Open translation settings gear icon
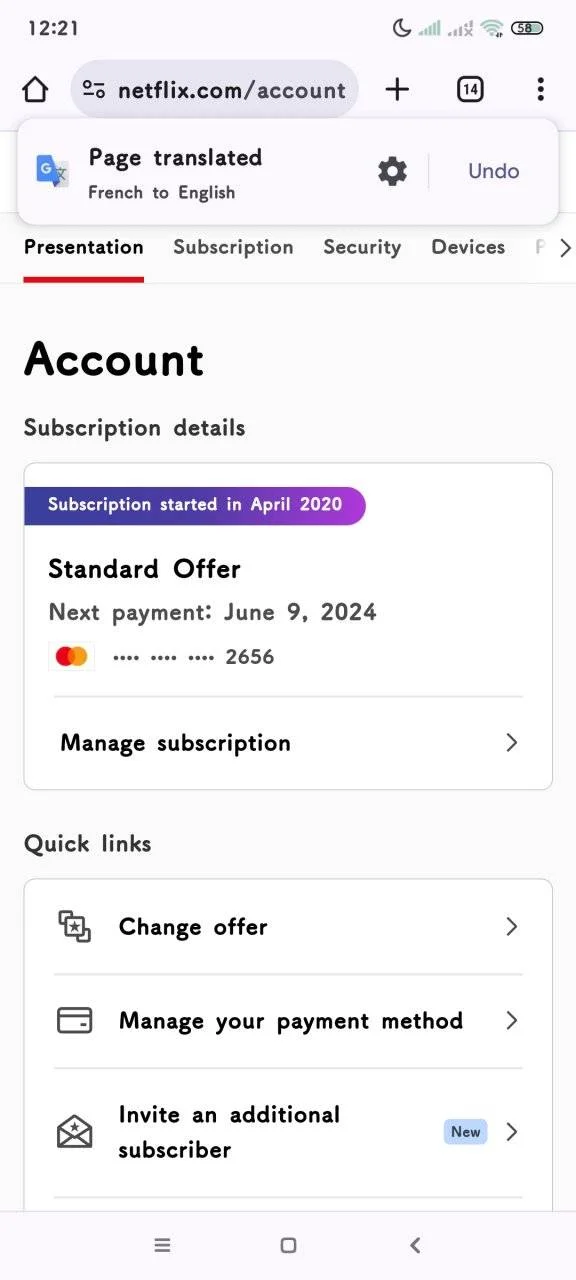Image resolution: width=576 pixels, height=1280 pixels. coord(392,171)
